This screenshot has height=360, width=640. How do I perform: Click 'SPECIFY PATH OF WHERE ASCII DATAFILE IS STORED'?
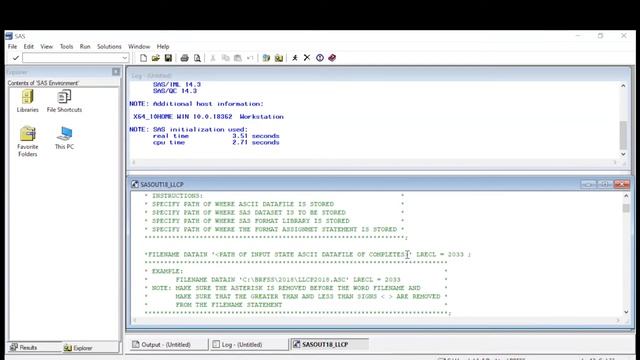click(x=243, y=204)
